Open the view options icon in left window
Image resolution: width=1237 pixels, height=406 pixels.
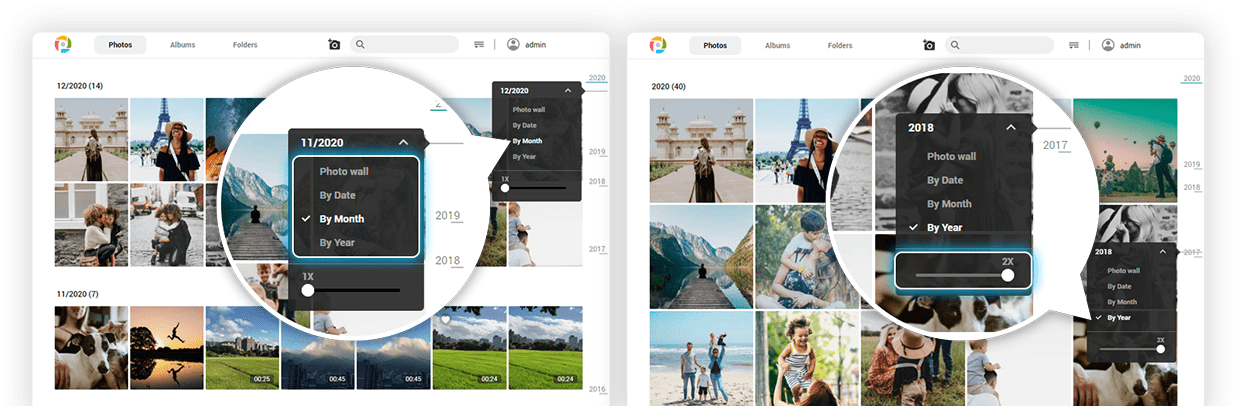click(479, 45)
